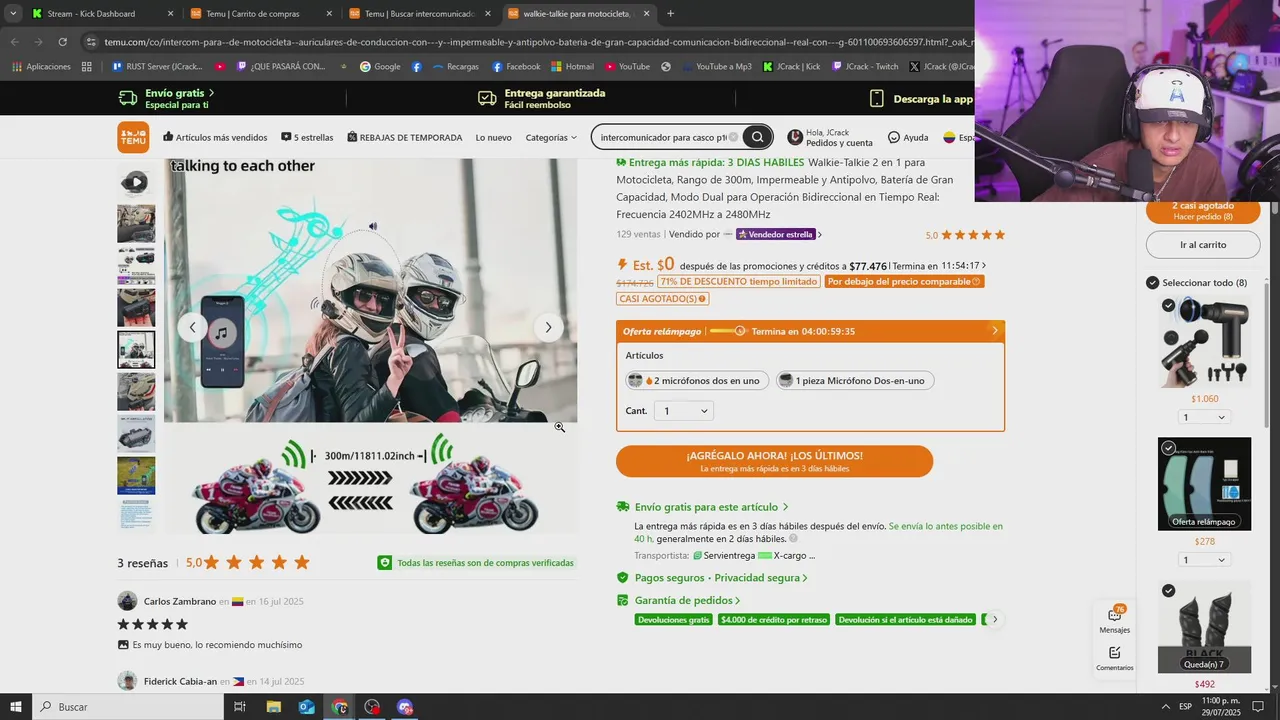Open Descarga la app link
This screenshot has height=720, width=1280.
pos(921,99)
